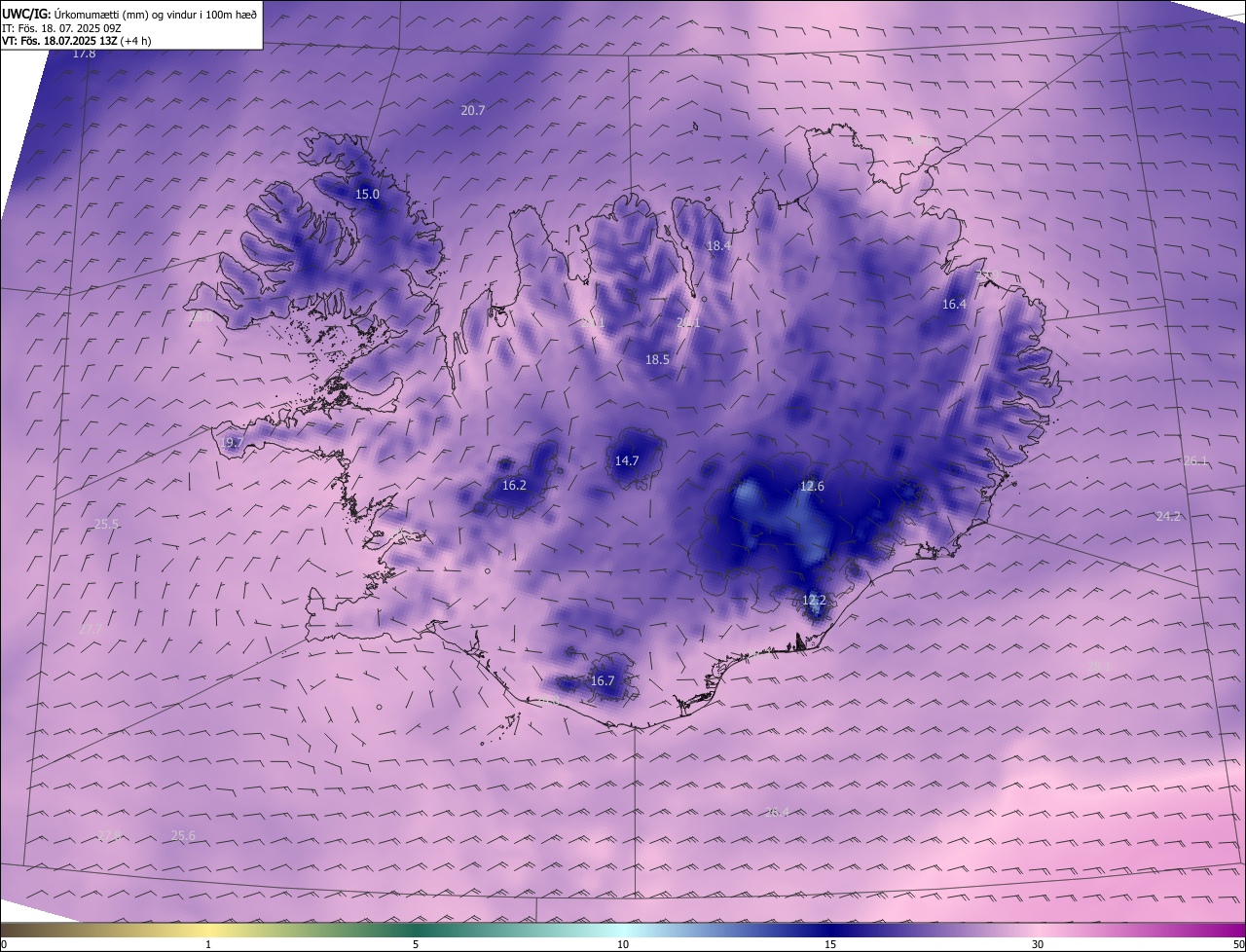Viewport: 1246px width, 952px height.
Task: Click the 10 tick on the colour scale
Action: pos(623,944)
